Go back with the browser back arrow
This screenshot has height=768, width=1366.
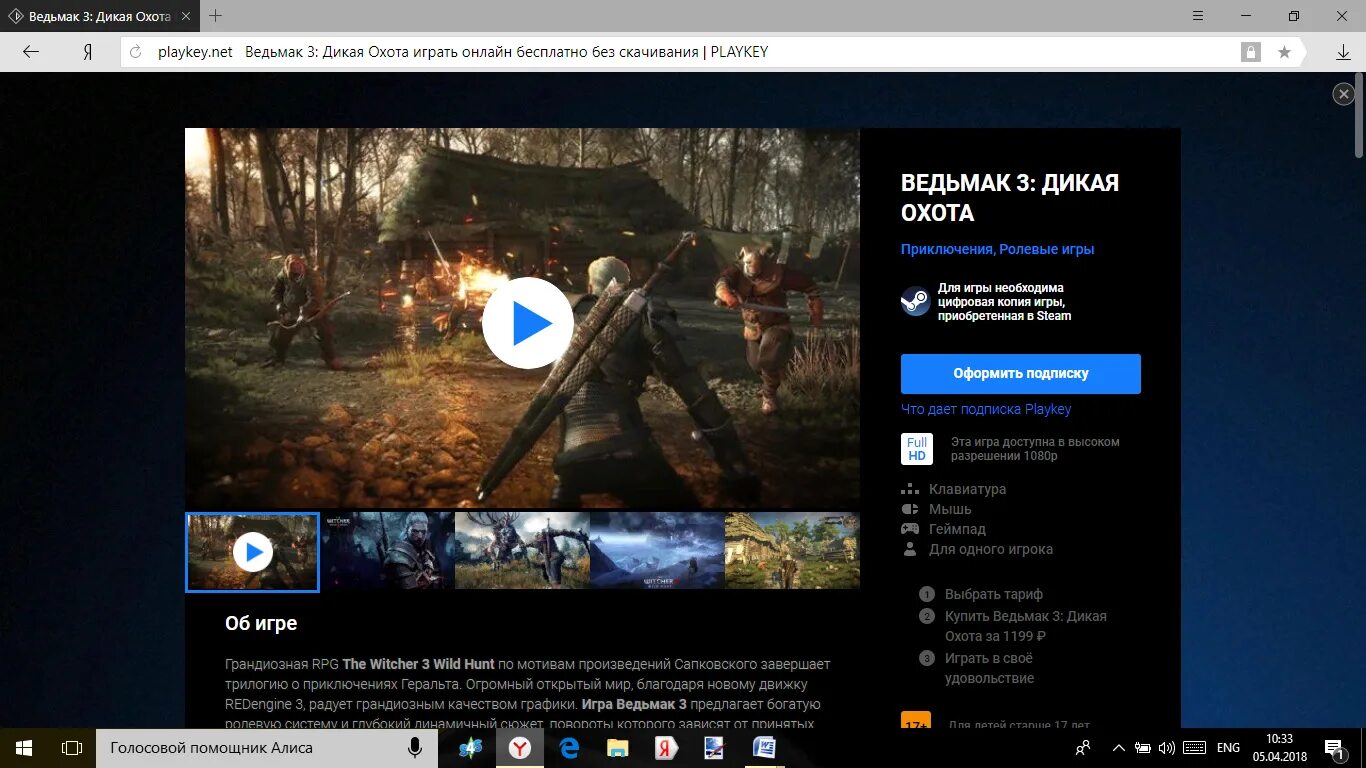point(31,52)
